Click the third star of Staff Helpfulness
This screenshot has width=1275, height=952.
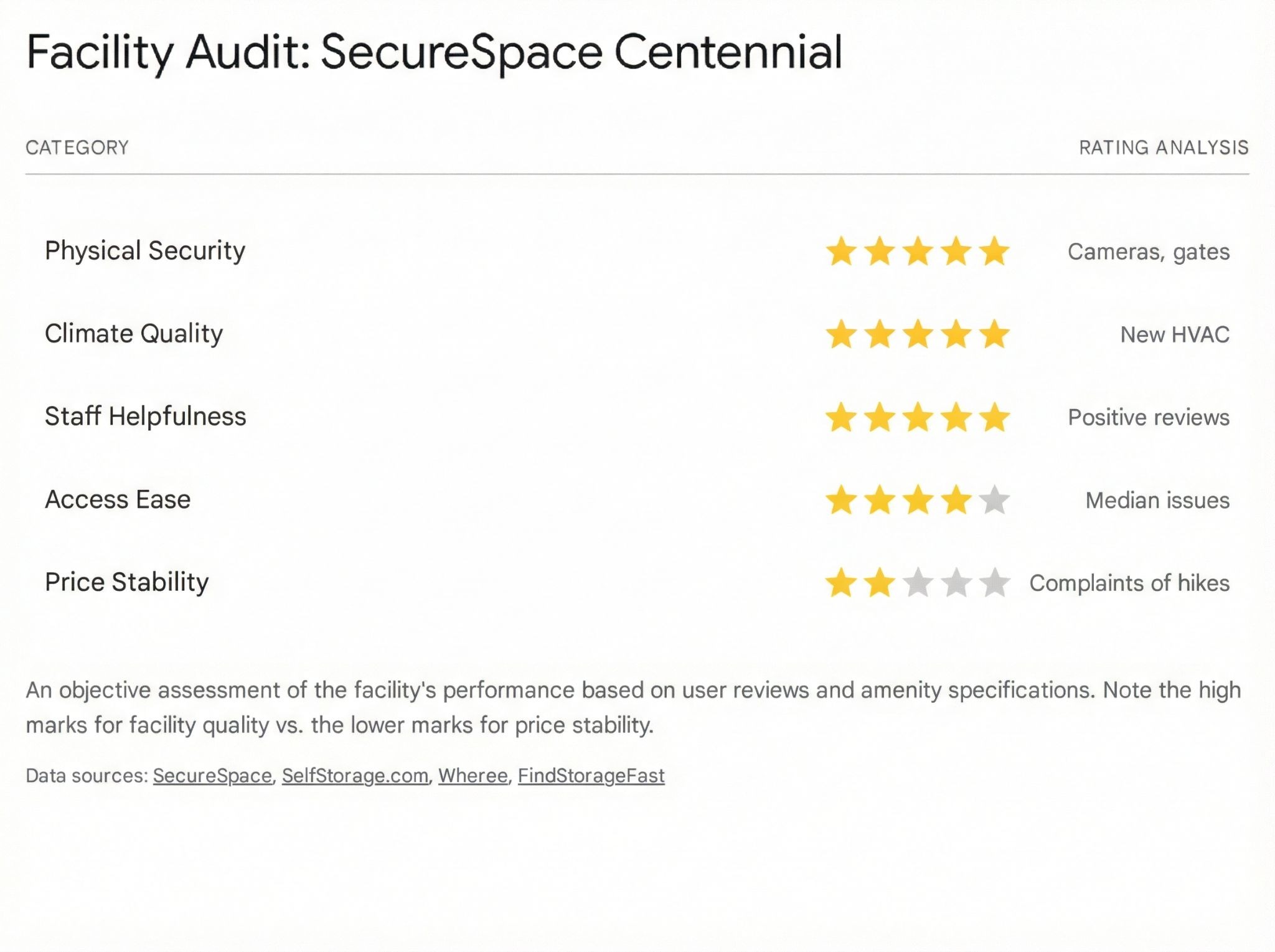coord(918,417)
